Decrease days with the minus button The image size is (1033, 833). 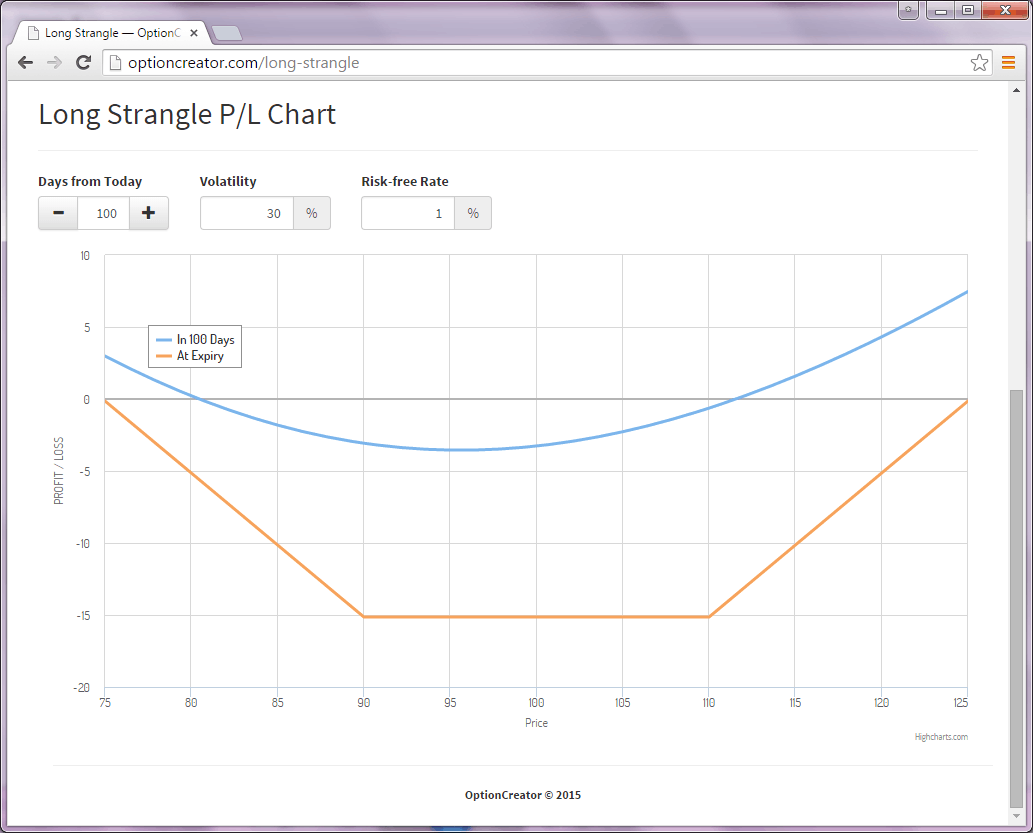tap(58, 213)
